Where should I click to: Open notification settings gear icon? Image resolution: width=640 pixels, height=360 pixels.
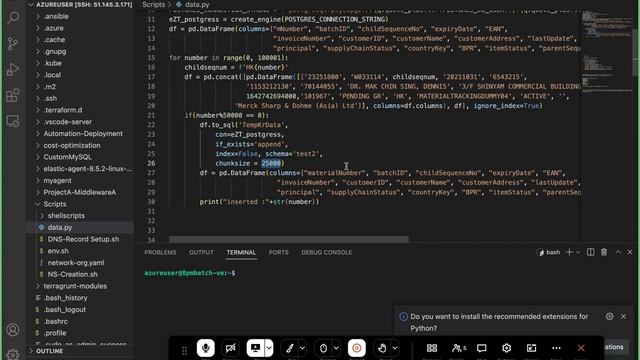point(609,316)
